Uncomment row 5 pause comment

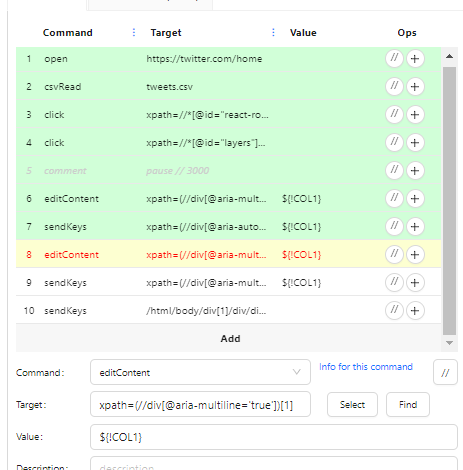pyautogui.click(x=394, y=171)
